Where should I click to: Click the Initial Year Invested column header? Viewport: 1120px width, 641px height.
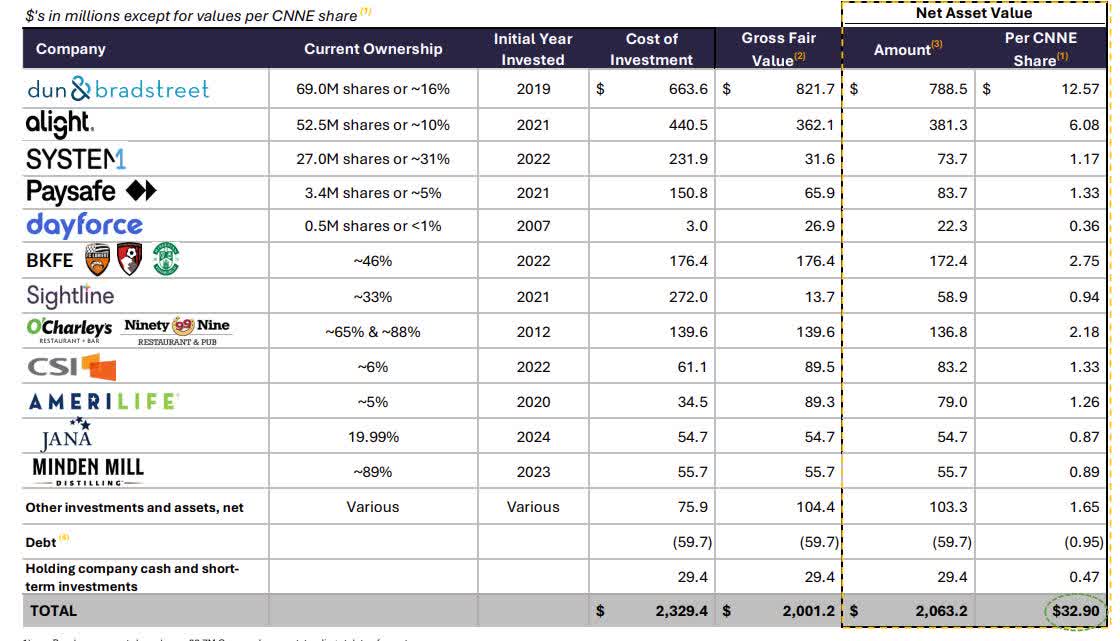tap(533, 49)
